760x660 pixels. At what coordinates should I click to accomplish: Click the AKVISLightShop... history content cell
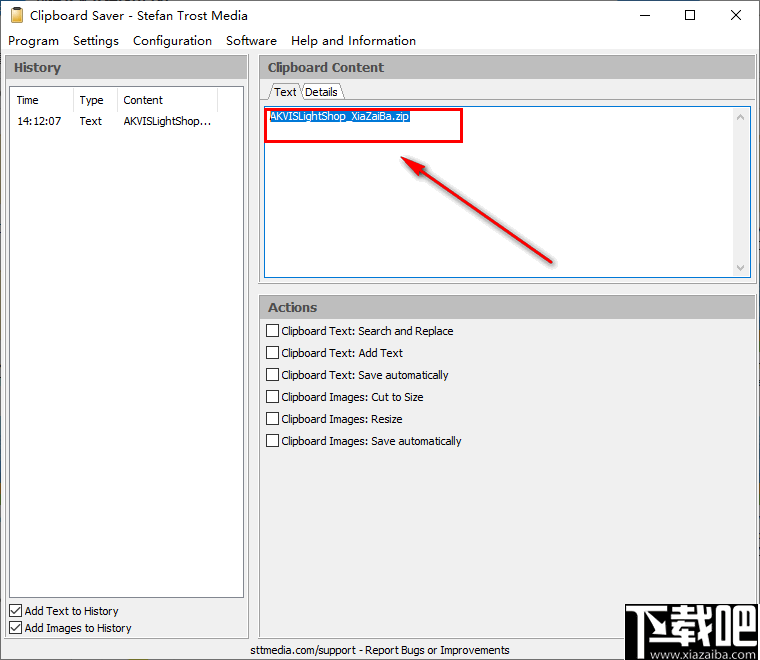[x=167, y=121]
